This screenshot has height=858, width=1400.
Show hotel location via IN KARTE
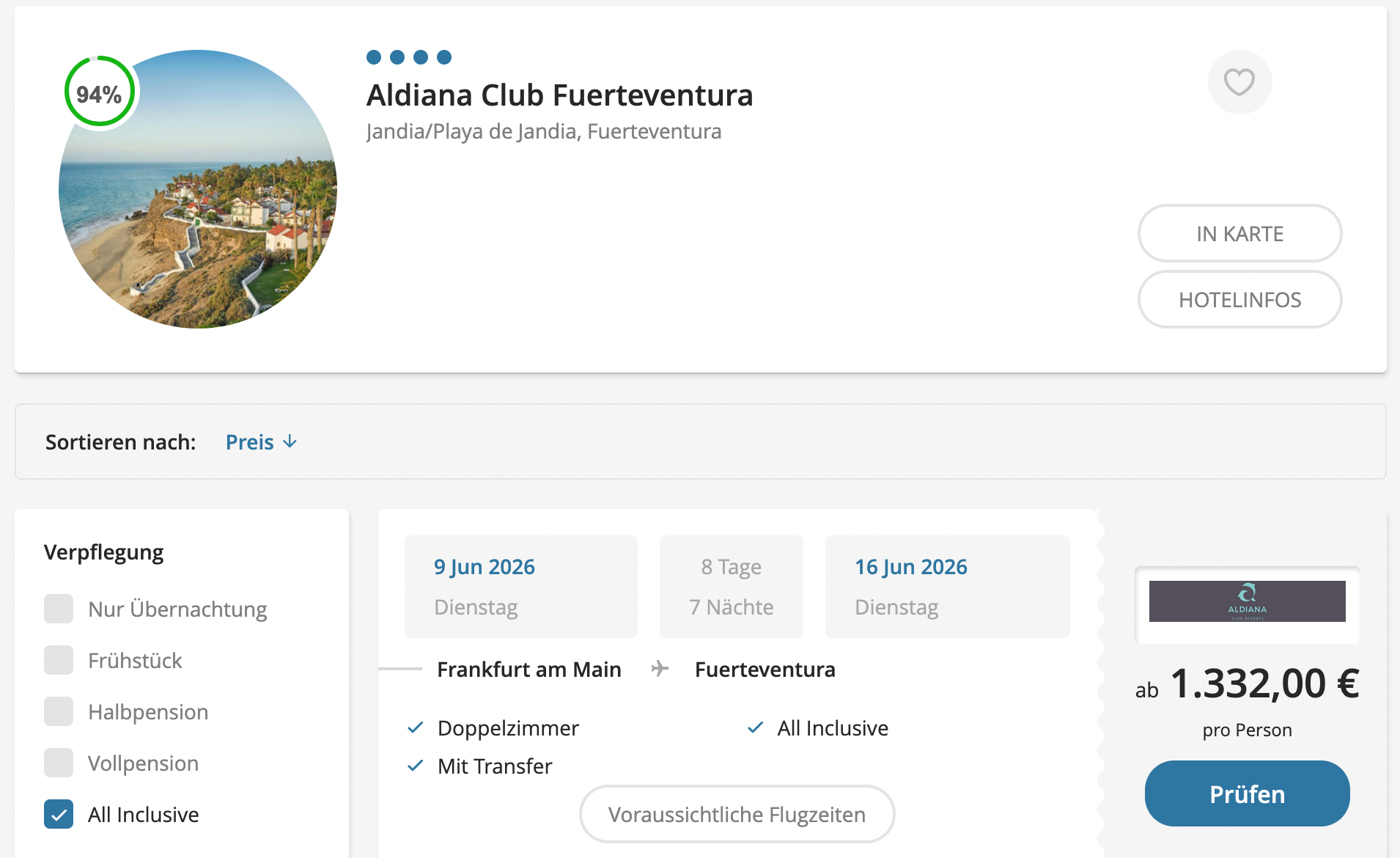coord(1239,233)
